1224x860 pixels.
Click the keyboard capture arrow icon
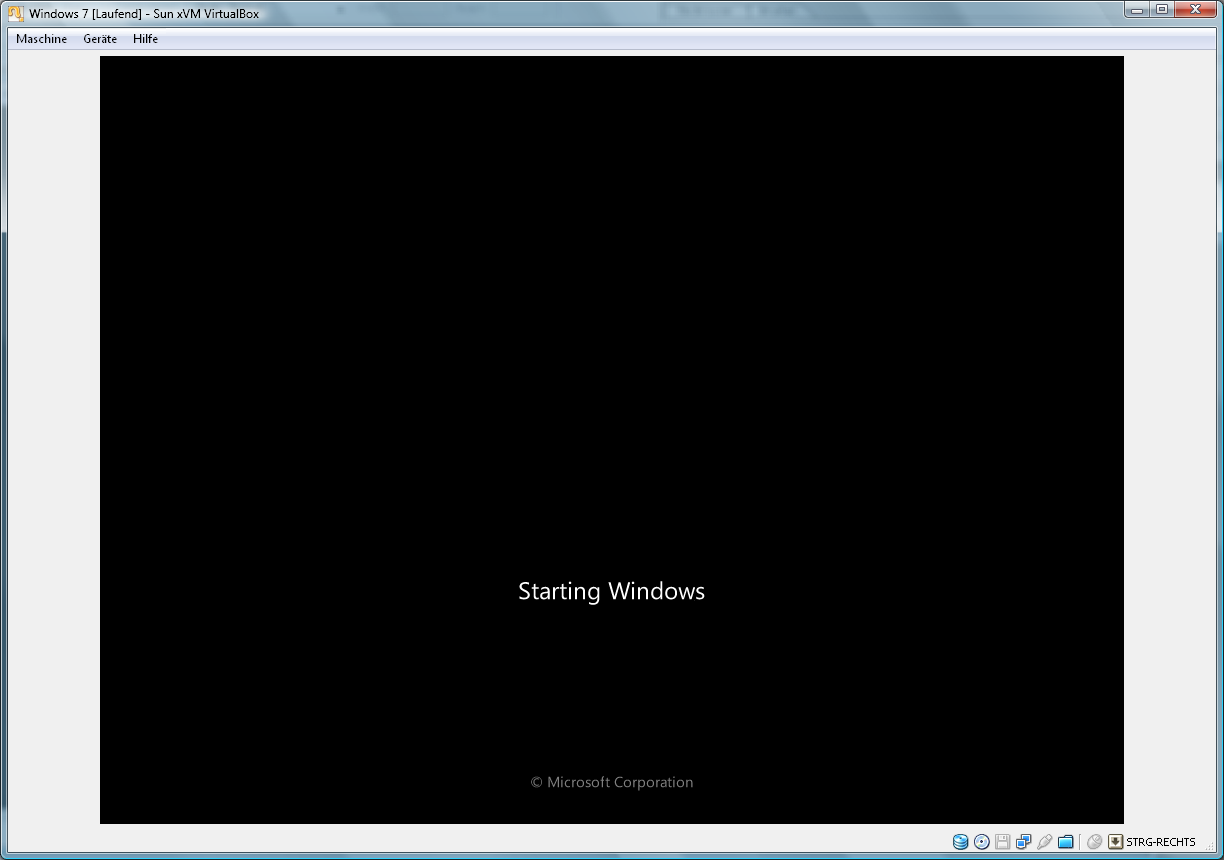point(1116,842)
